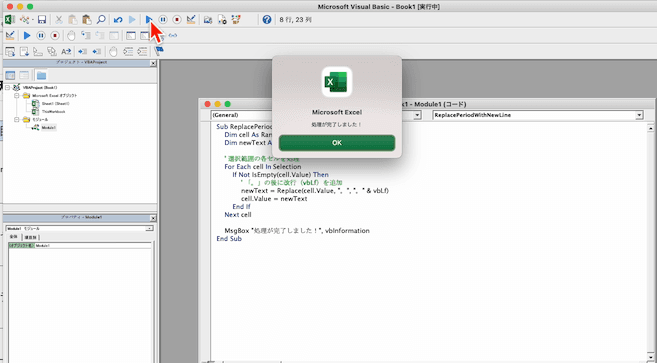Click the Cut scissors icon
This screenshot has width=657, height=363.
click(59, 19)
